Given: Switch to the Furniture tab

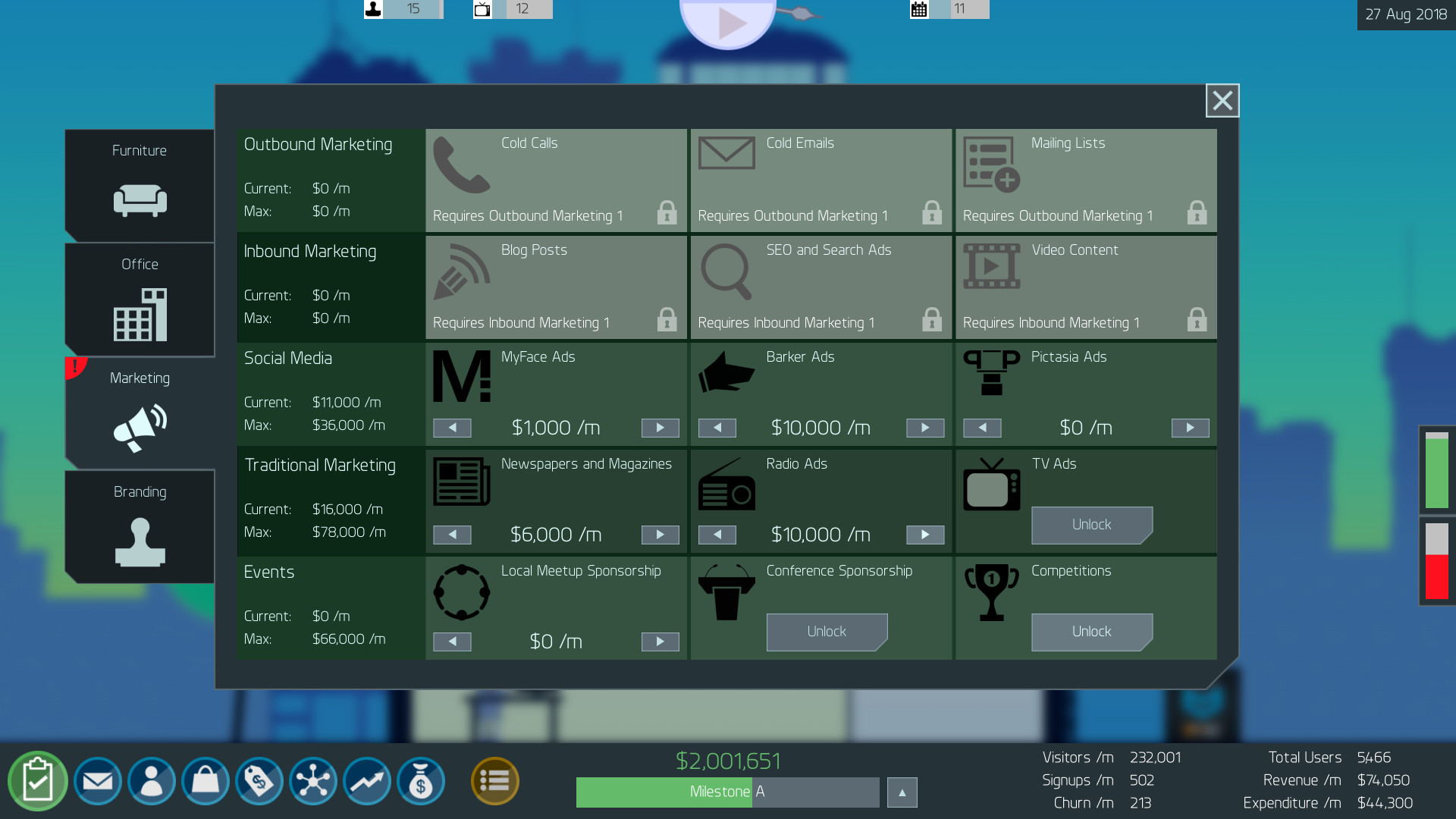Looking at the screenshot, I should pos(140,185).
